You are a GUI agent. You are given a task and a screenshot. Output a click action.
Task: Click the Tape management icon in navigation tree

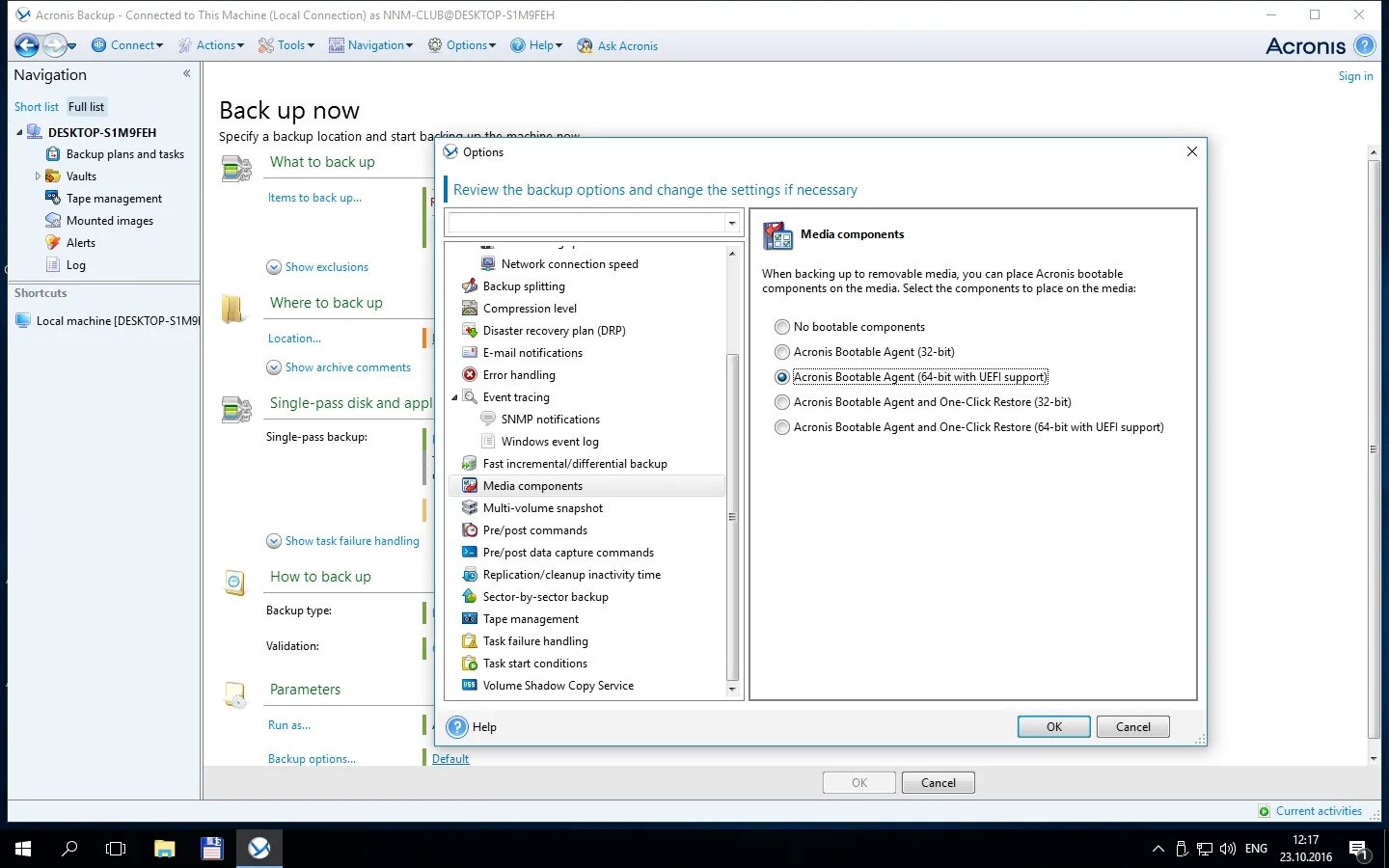54,198
